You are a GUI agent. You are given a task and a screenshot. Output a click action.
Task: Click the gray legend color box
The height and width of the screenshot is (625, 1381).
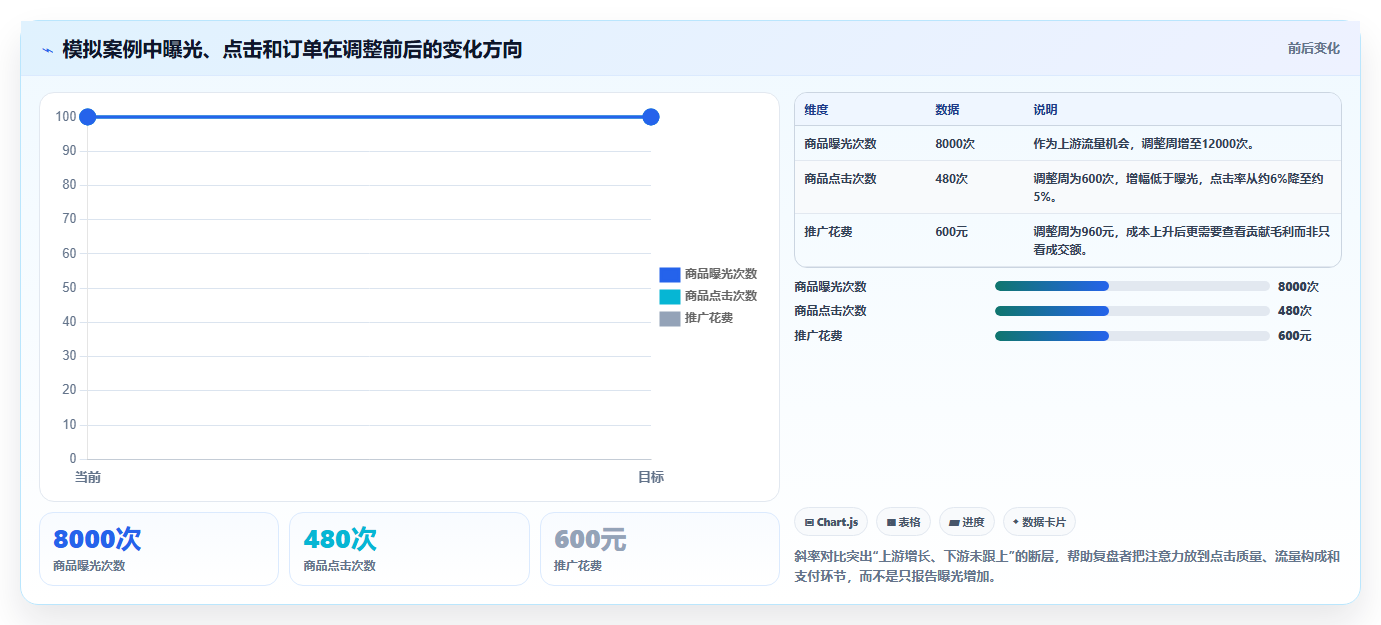(x=670, y=318)
